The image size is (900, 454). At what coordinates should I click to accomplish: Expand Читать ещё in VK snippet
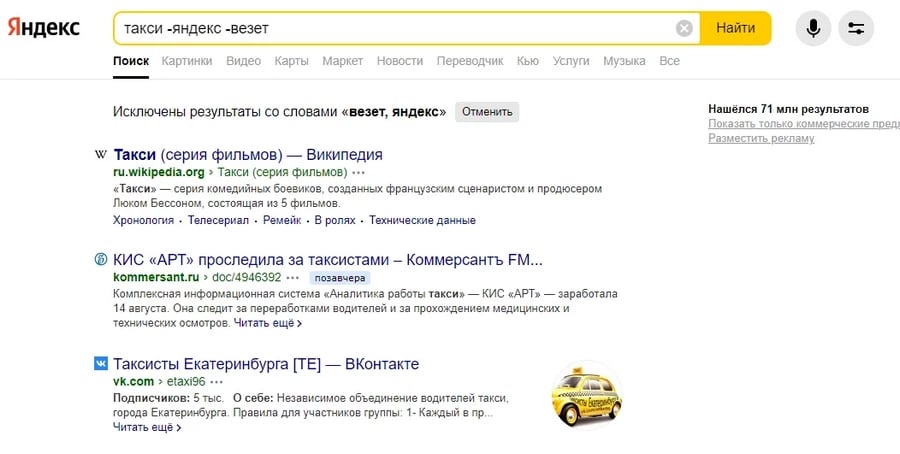147,428
